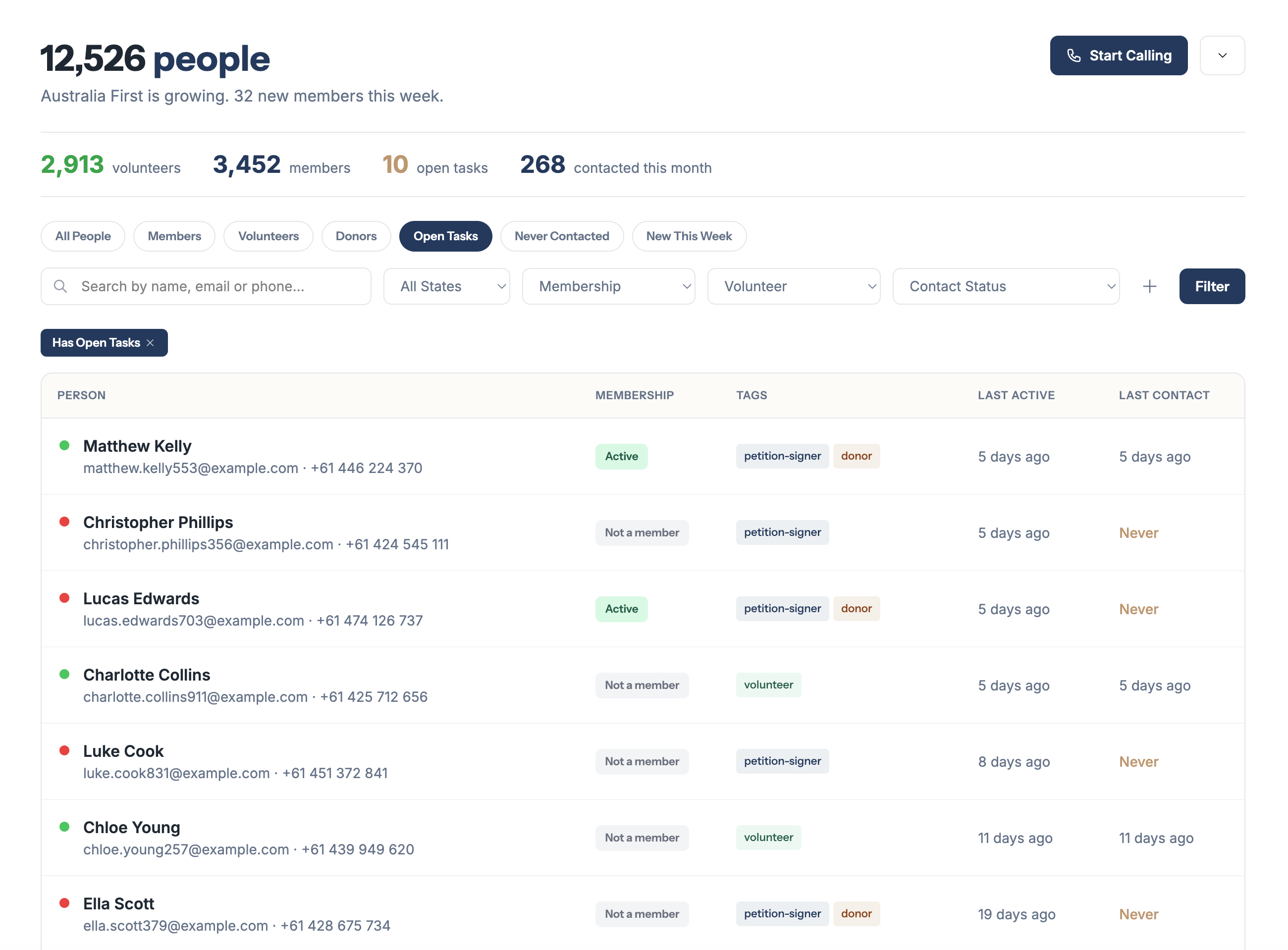Screen dimensions: 1288x950
Task: Remove the Has Open Tasks chip via its X icon
Action: 151,343
